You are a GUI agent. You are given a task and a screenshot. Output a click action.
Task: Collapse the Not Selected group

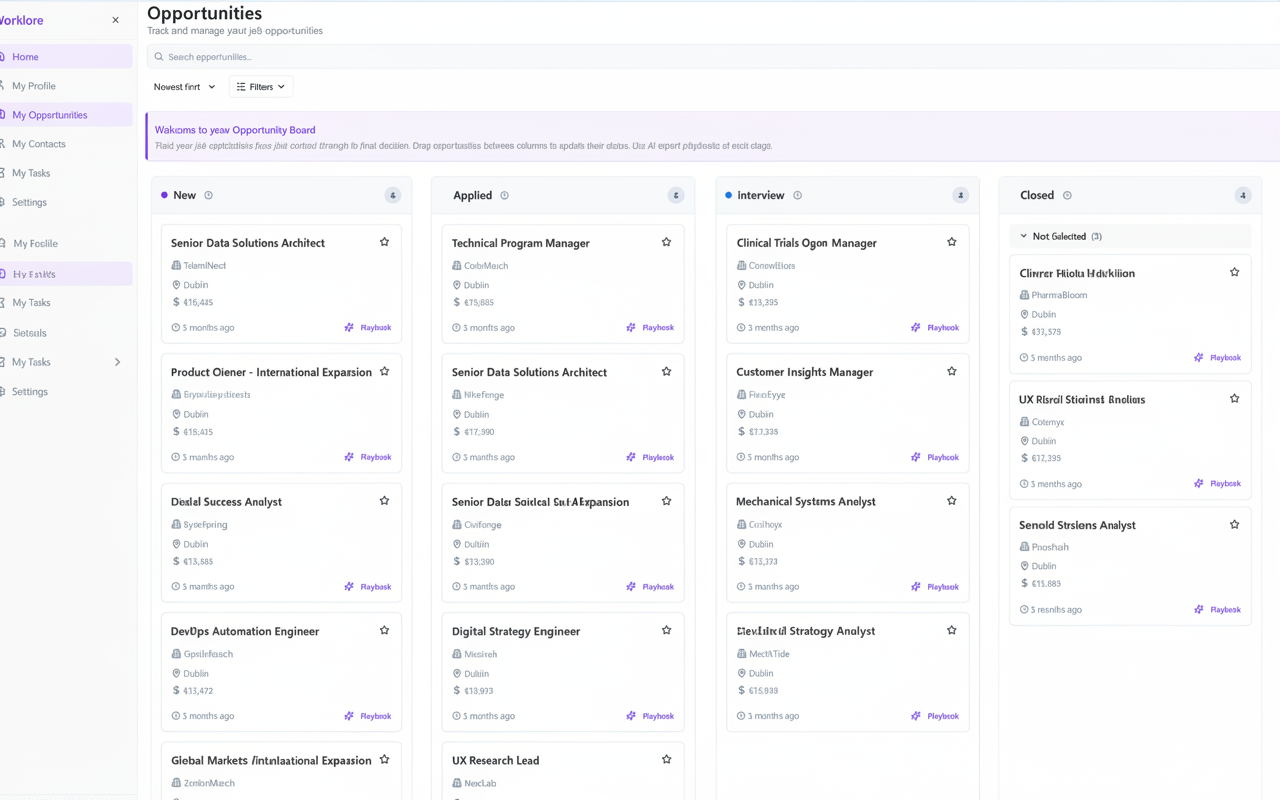[1023, 237]
